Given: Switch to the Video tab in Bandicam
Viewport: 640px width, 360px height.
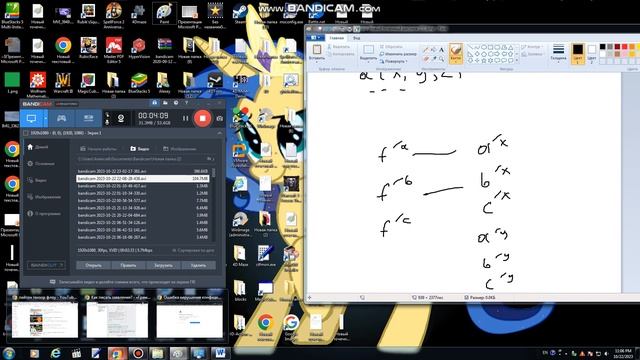Looking at the screenshot, I should tap(140, 149).
